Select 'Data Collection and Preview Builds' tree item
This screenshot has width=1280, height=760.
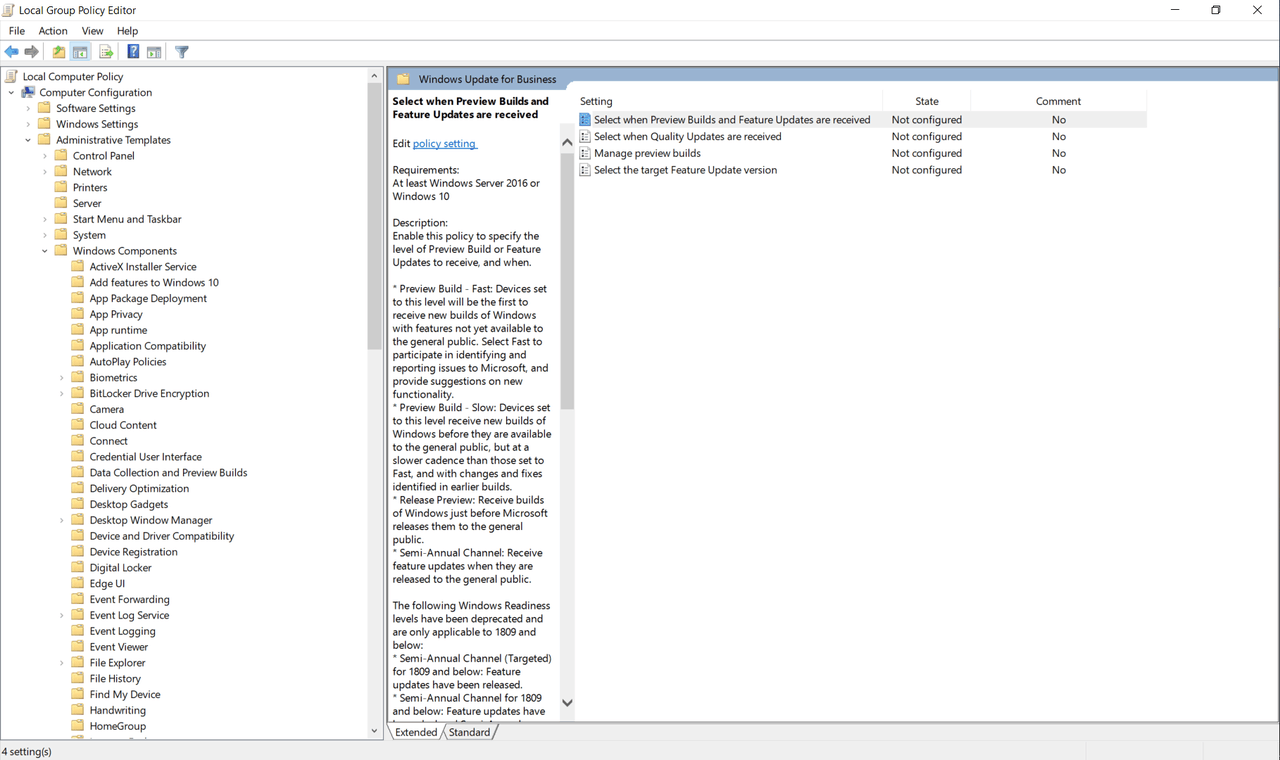(x=168, y=473)
